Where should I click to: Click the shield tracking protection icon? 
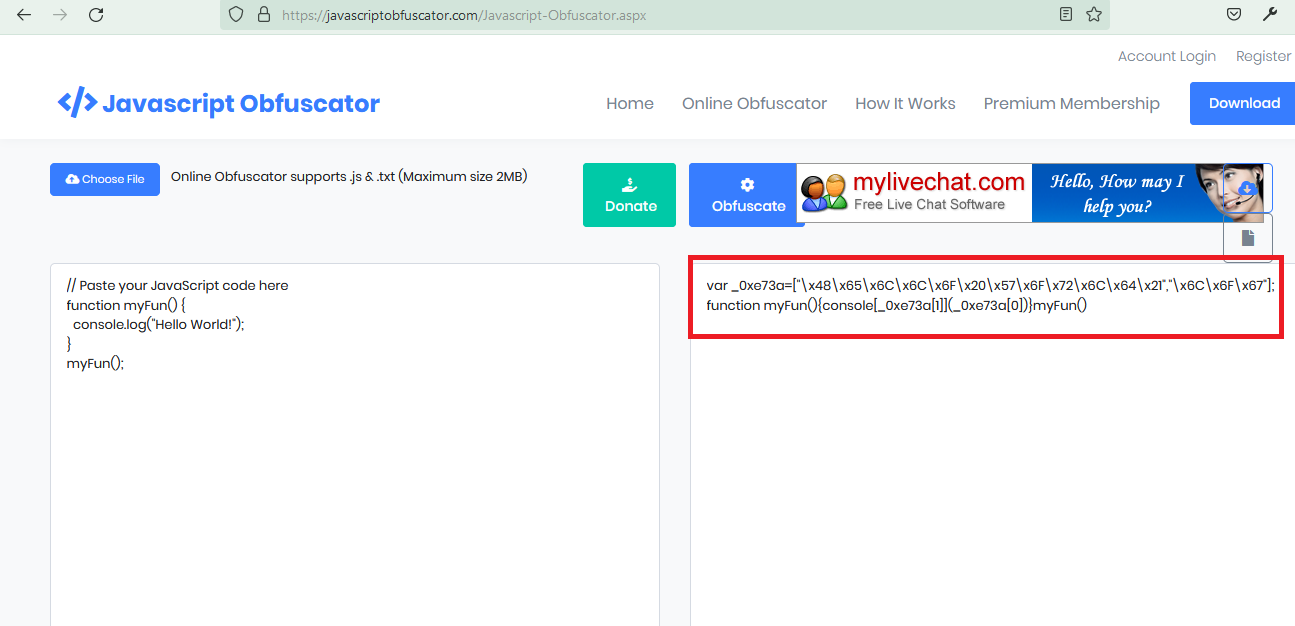(x=236, y=15)
